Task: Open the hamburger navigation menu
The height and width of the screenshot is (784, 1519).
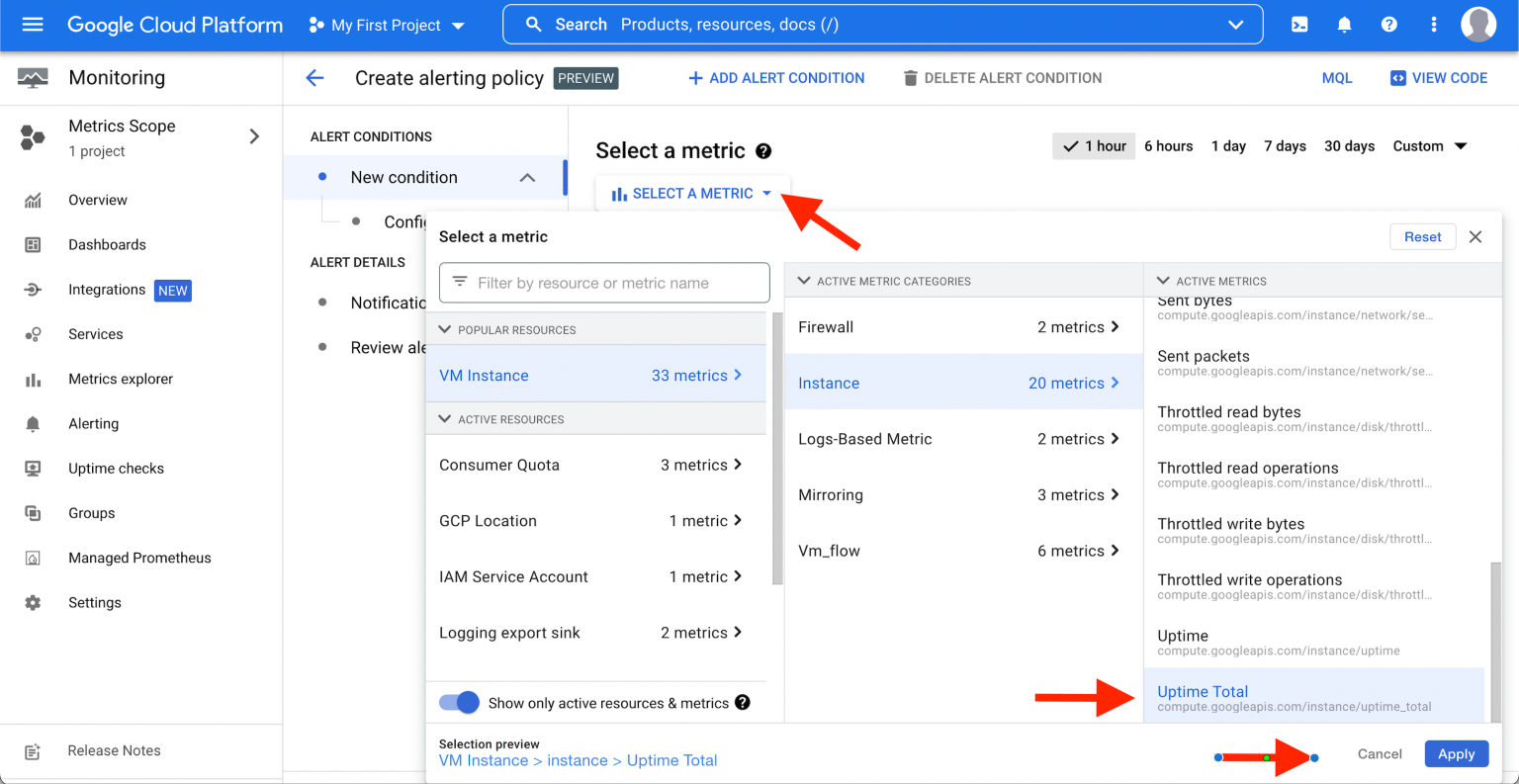Action: (x=33, y=25)
